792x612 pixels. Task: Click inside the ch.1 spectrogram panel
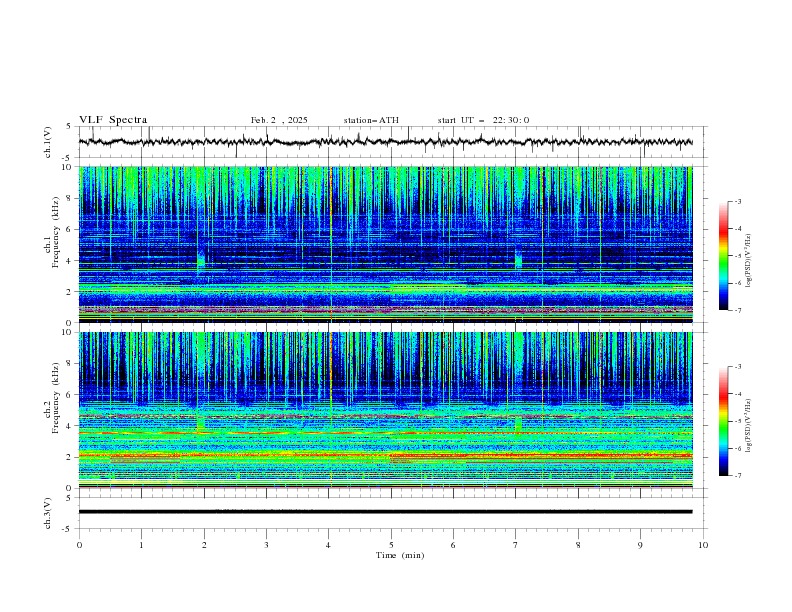tap(385, 244)
